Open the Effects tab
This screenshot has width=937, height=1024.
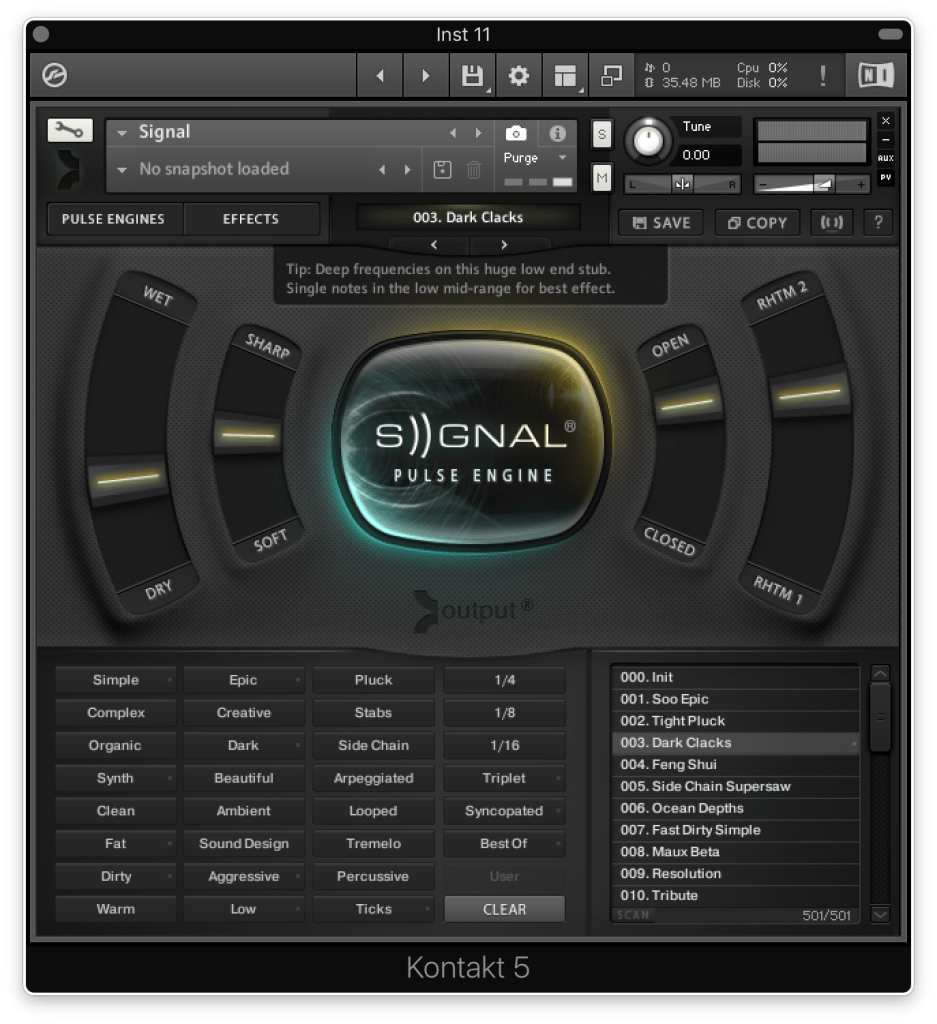(x=251, y=219)
